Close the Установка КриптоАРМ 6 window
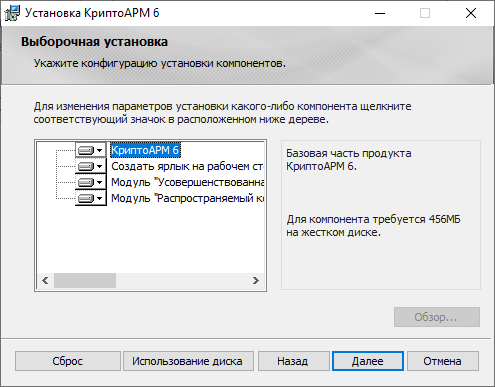The width and height of the screenshot is (495, 387). [x=471, y=13]
